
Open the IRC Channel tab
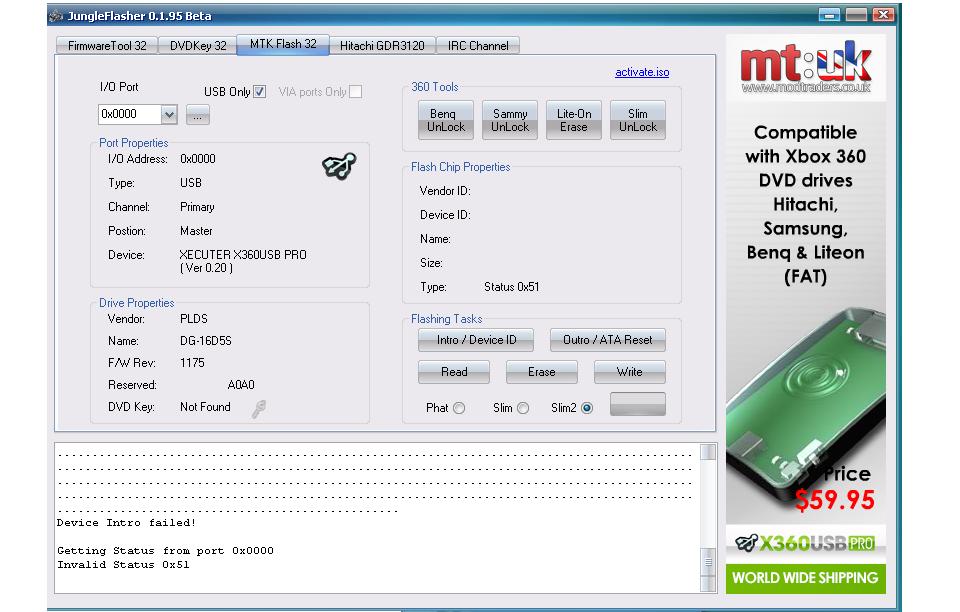(478, 46)
